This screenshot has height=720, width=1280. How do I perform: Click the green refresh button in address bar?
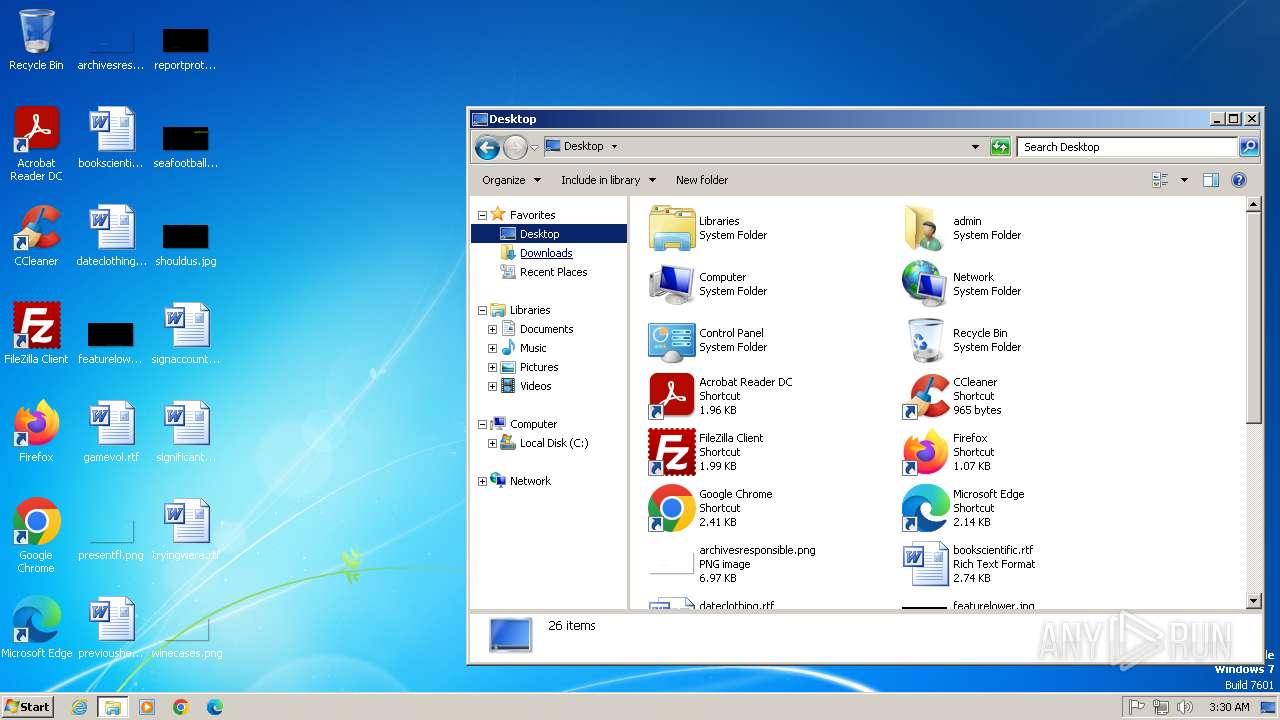[1000, 147]
